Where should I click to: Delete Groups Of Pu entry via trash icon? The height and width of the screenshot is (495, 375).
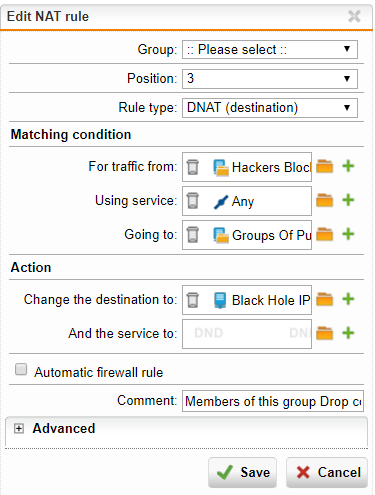193,235
